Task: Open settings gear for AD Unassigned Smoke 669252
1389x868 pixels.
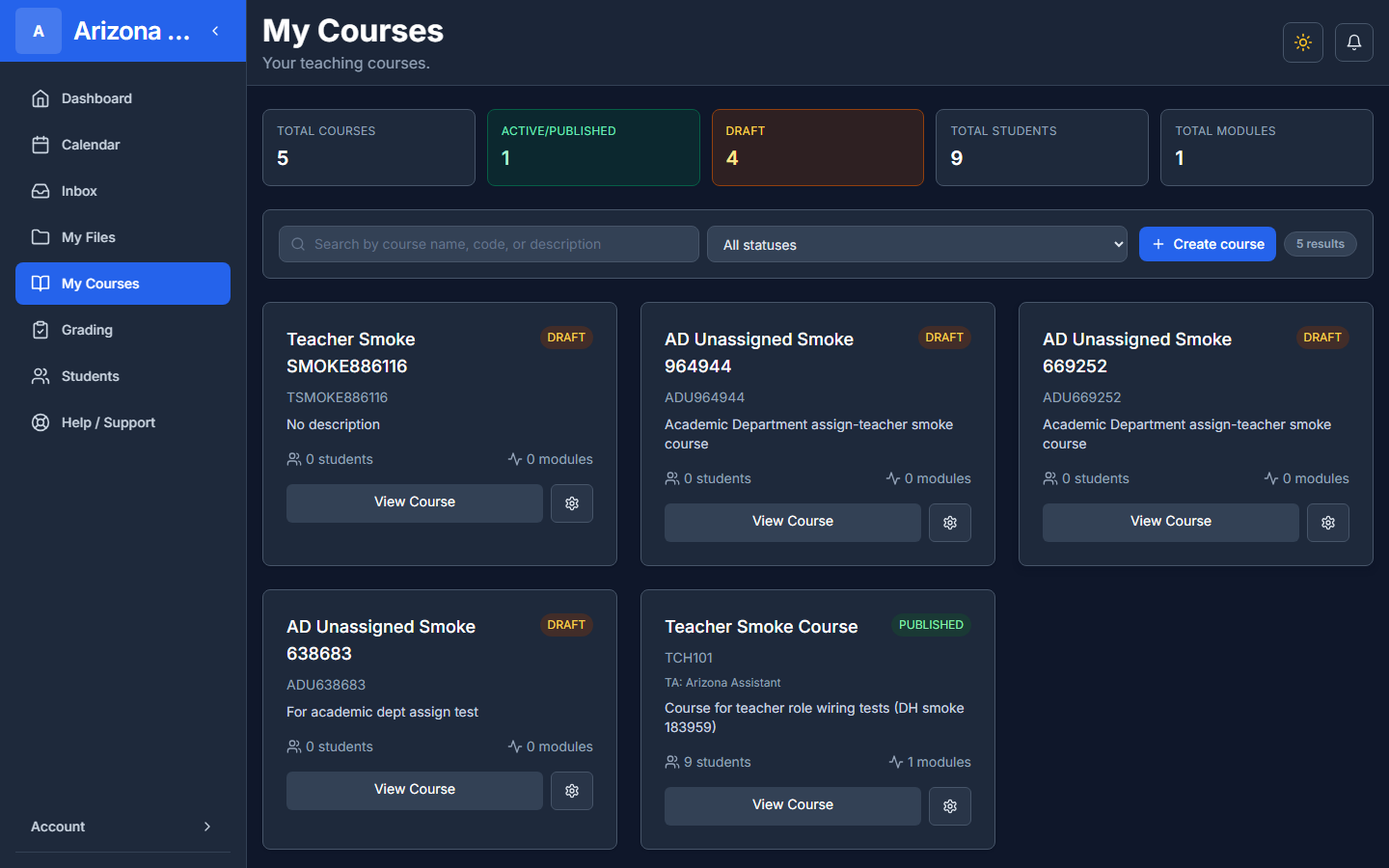Action: click(x=1328, y=523)
